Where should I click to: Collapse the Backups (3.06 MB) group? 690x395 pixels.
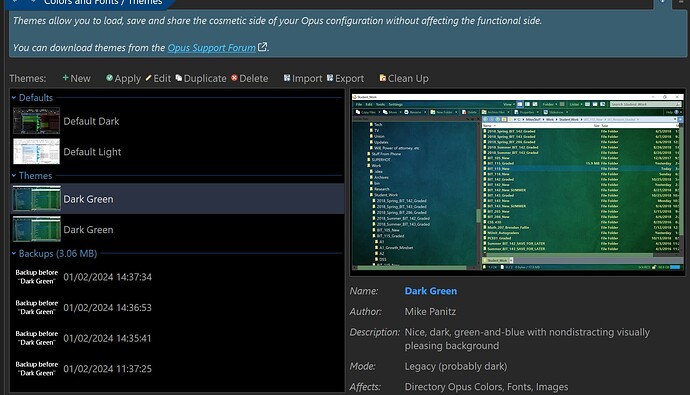tap(14, 253)
